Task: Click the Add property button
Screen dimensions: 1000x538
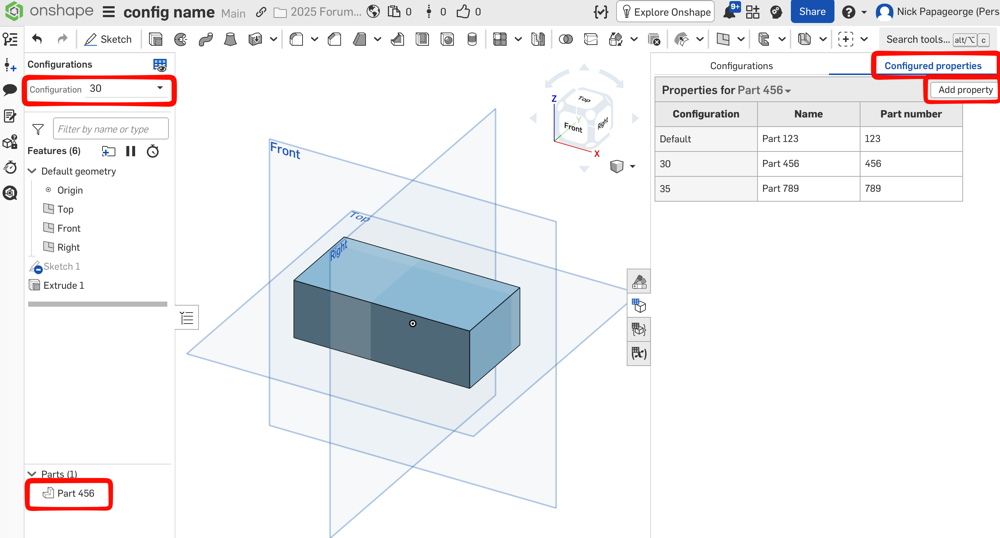Action: 965,90
